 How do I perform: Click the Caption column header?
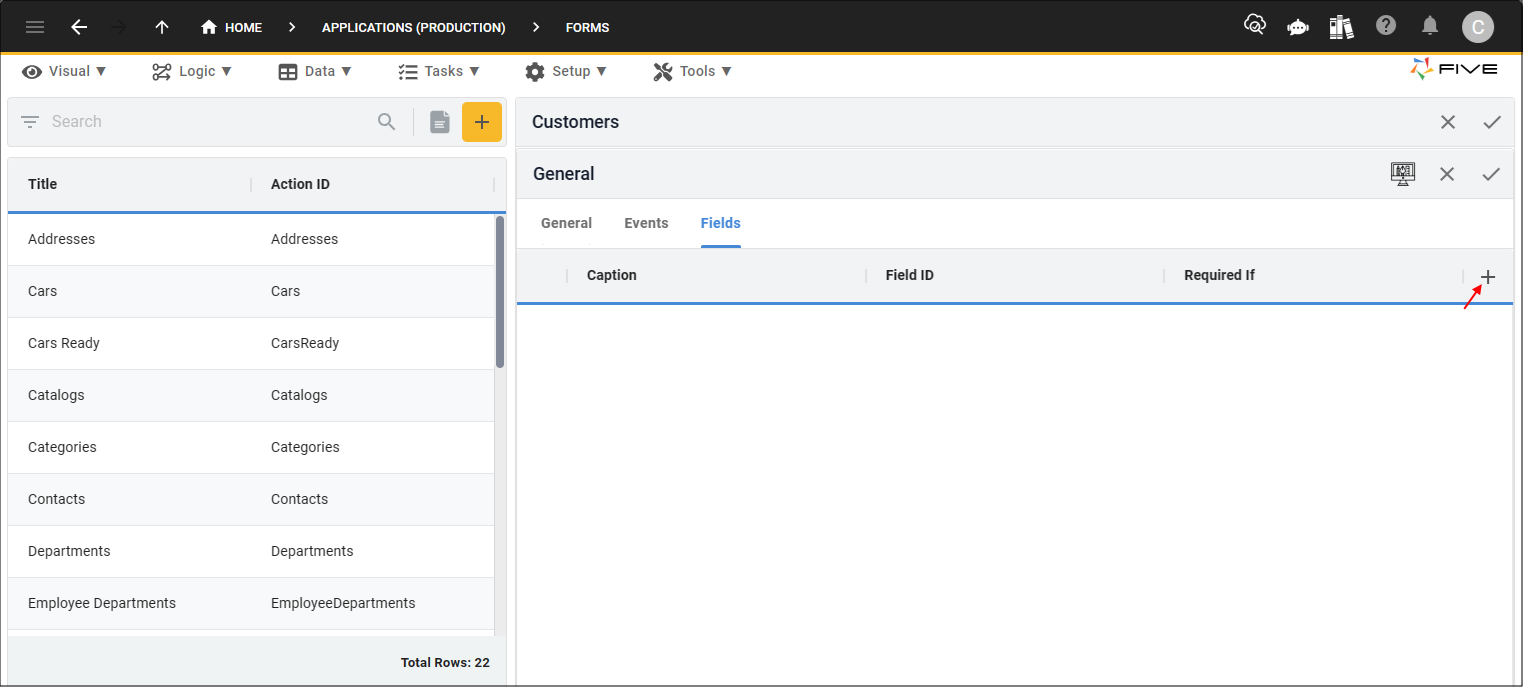[612, 275]
